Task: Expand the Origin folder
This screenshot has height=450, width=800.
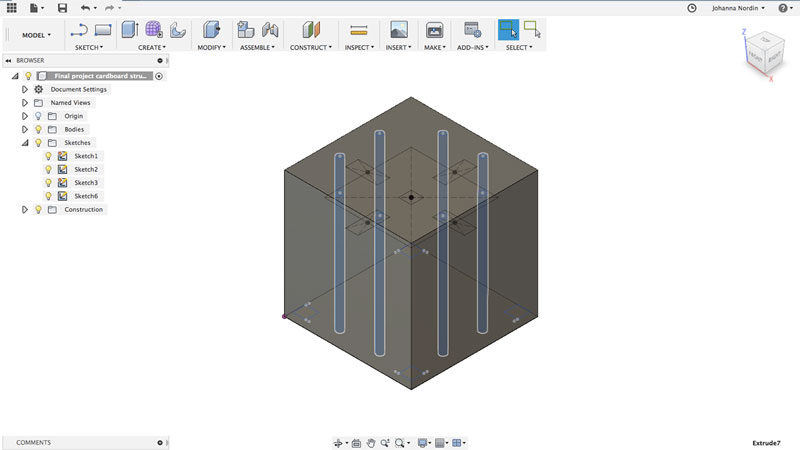Action: (x=24, y=116)
